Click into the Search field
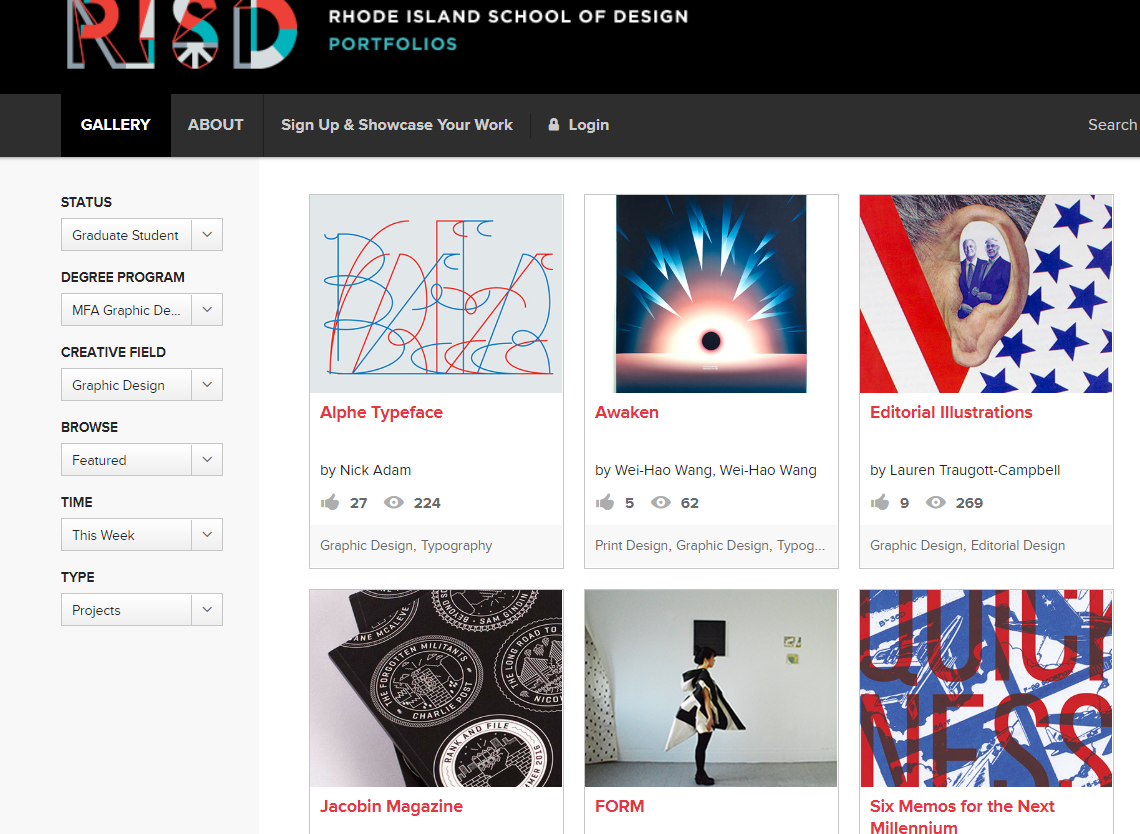 [1112, 125]
